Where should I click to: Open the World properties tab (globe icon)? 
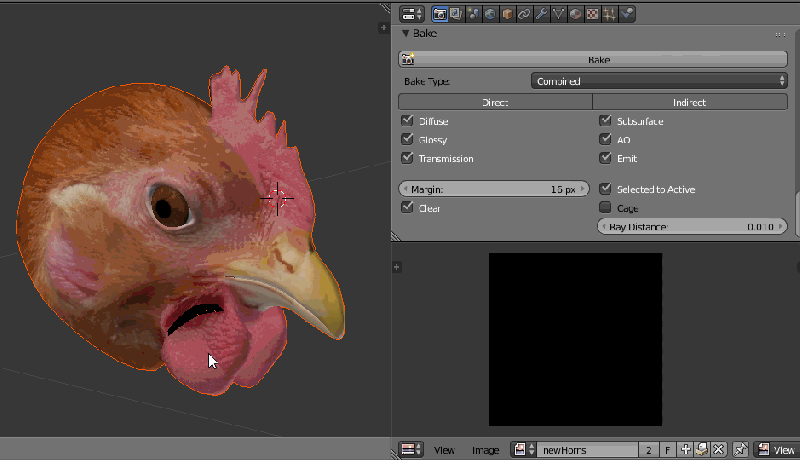click(x=490, y=14)
